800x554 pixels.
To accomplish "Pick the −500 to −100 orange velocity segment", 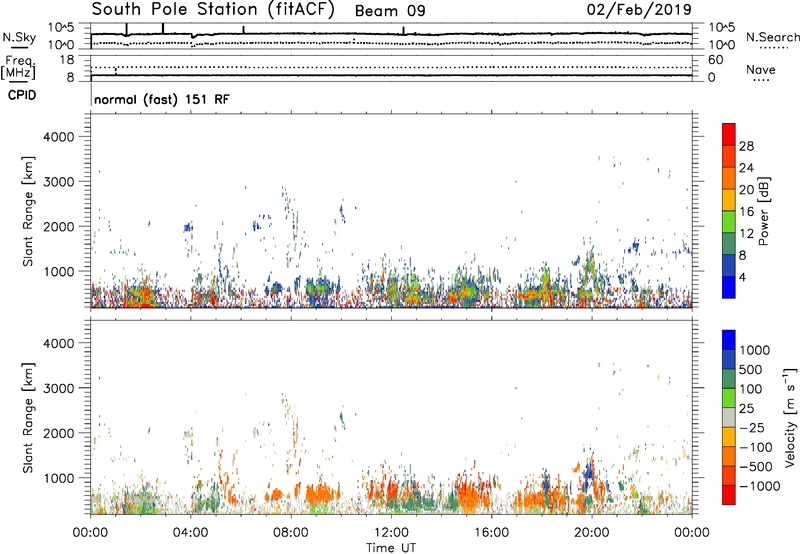I will pyautogui.click(x=729, y=457).
